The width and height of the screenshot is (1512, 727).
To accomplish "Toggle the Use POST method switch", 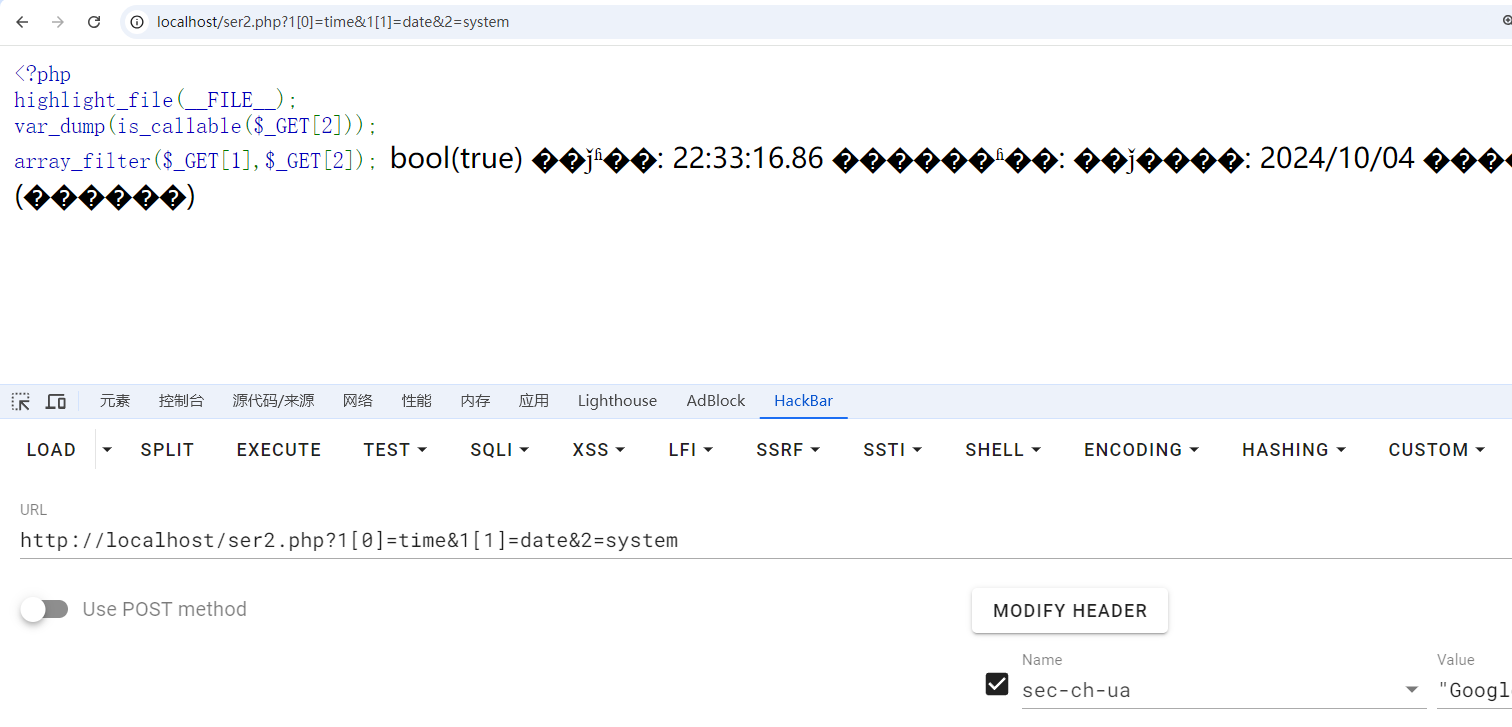I will (44, 609).
